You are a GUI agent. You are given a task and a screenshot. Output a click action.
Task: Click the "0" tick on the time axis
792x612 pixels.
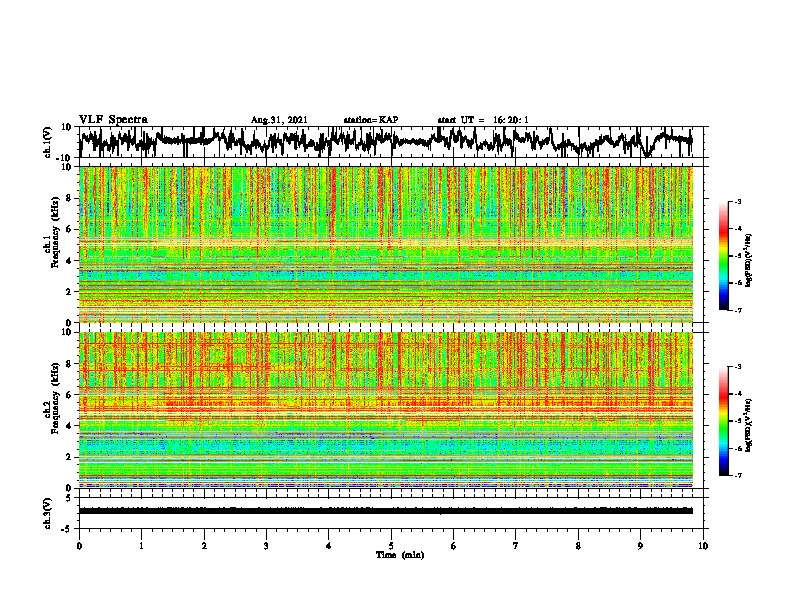(x=79, y=546)
